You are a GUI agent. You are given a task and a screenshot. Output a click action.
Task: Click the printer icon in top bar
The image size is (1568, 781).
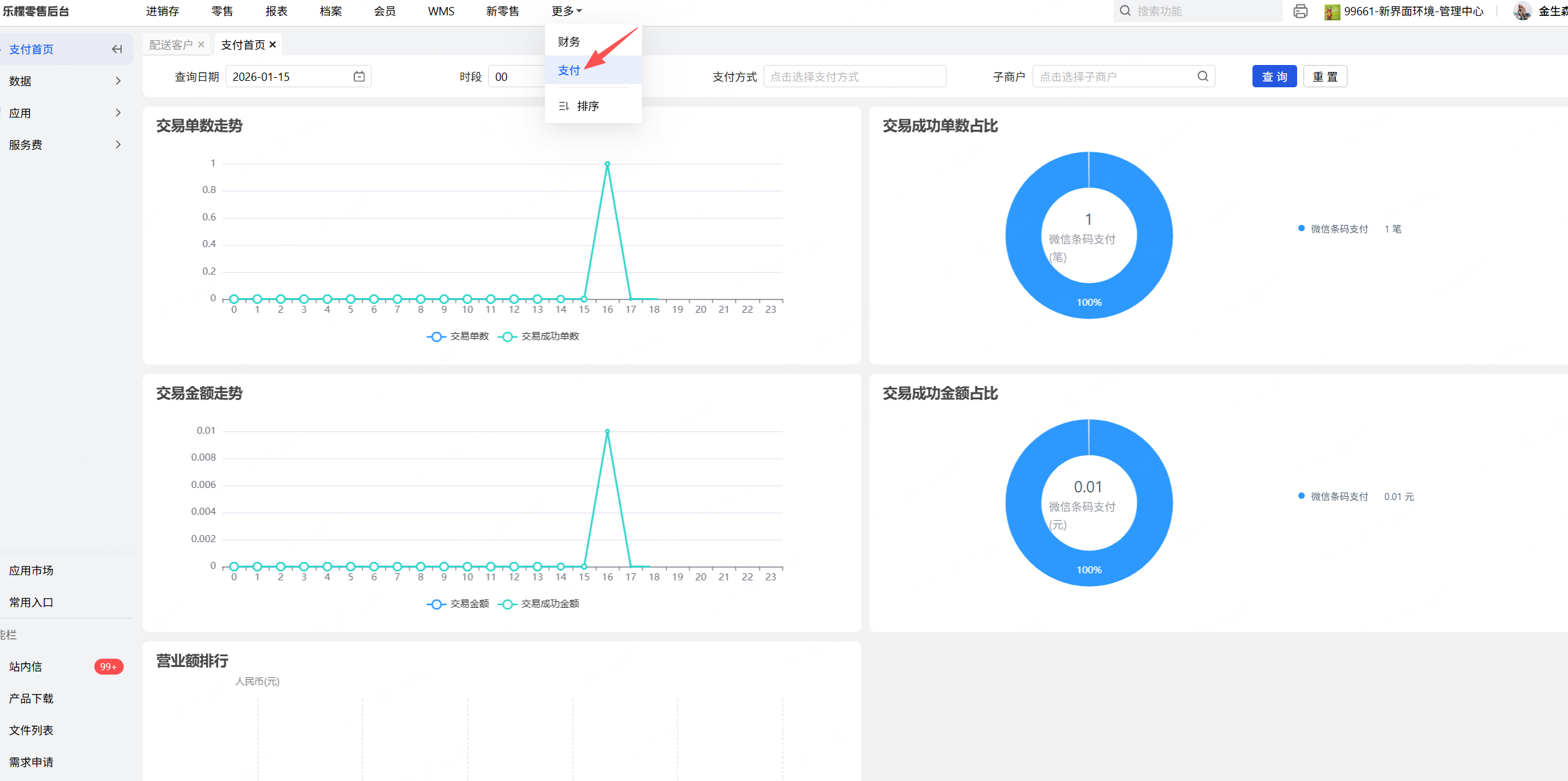pos(1300,11)
